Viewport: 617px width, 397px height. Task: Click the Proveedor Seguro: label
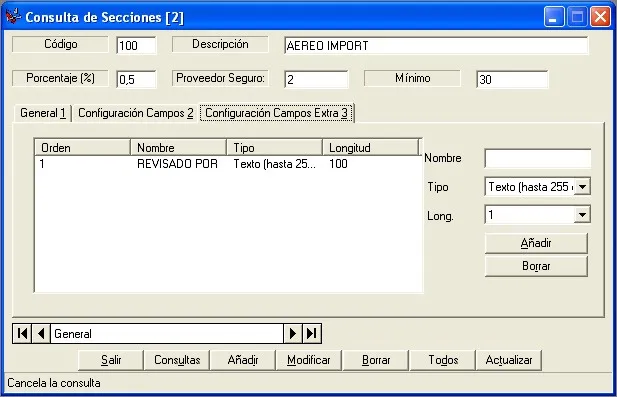[x=220, y=78]
